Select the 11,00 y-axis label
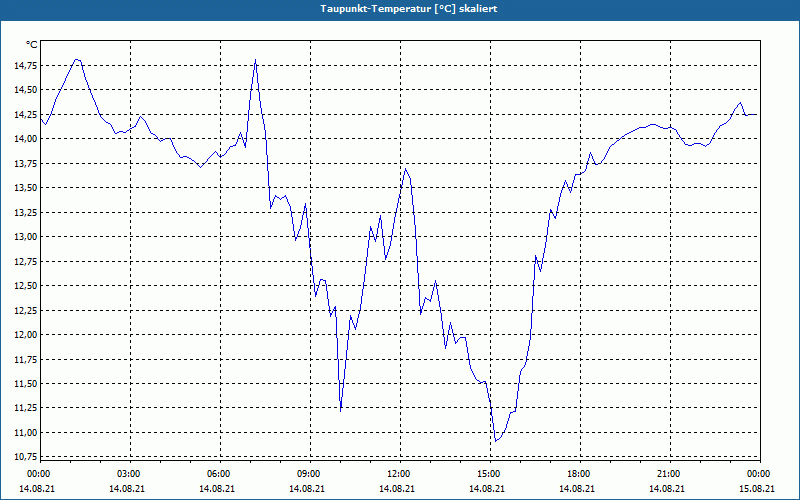 pyautogui.click(x=25, y=433)
